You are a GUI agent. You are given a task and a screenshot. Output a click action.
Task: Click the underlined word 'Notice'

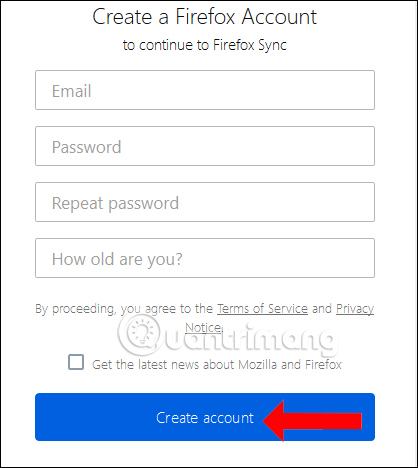tap(203, 328)
